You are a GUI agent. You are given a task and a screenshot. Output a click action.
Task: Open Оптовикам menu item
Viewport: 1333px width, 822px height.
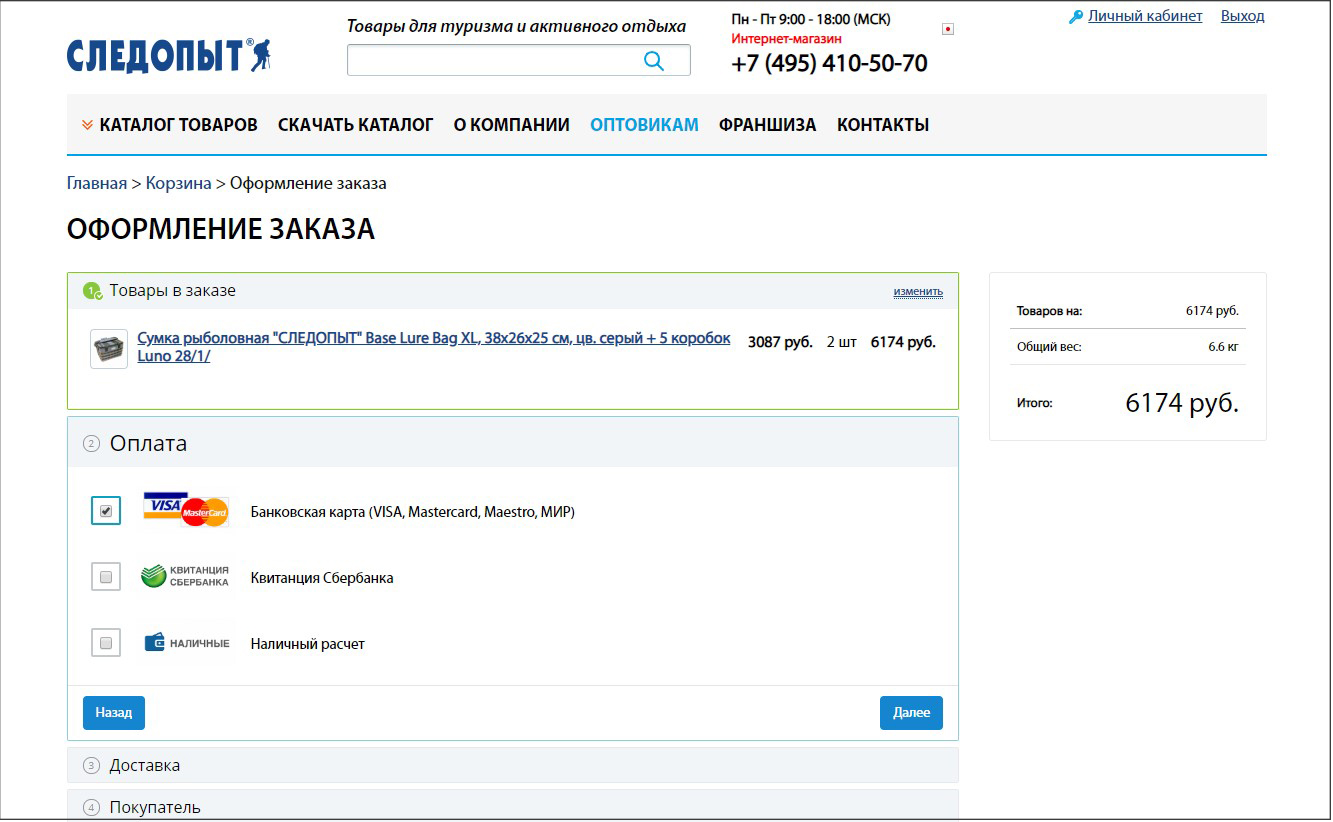[x=644, y=125]
